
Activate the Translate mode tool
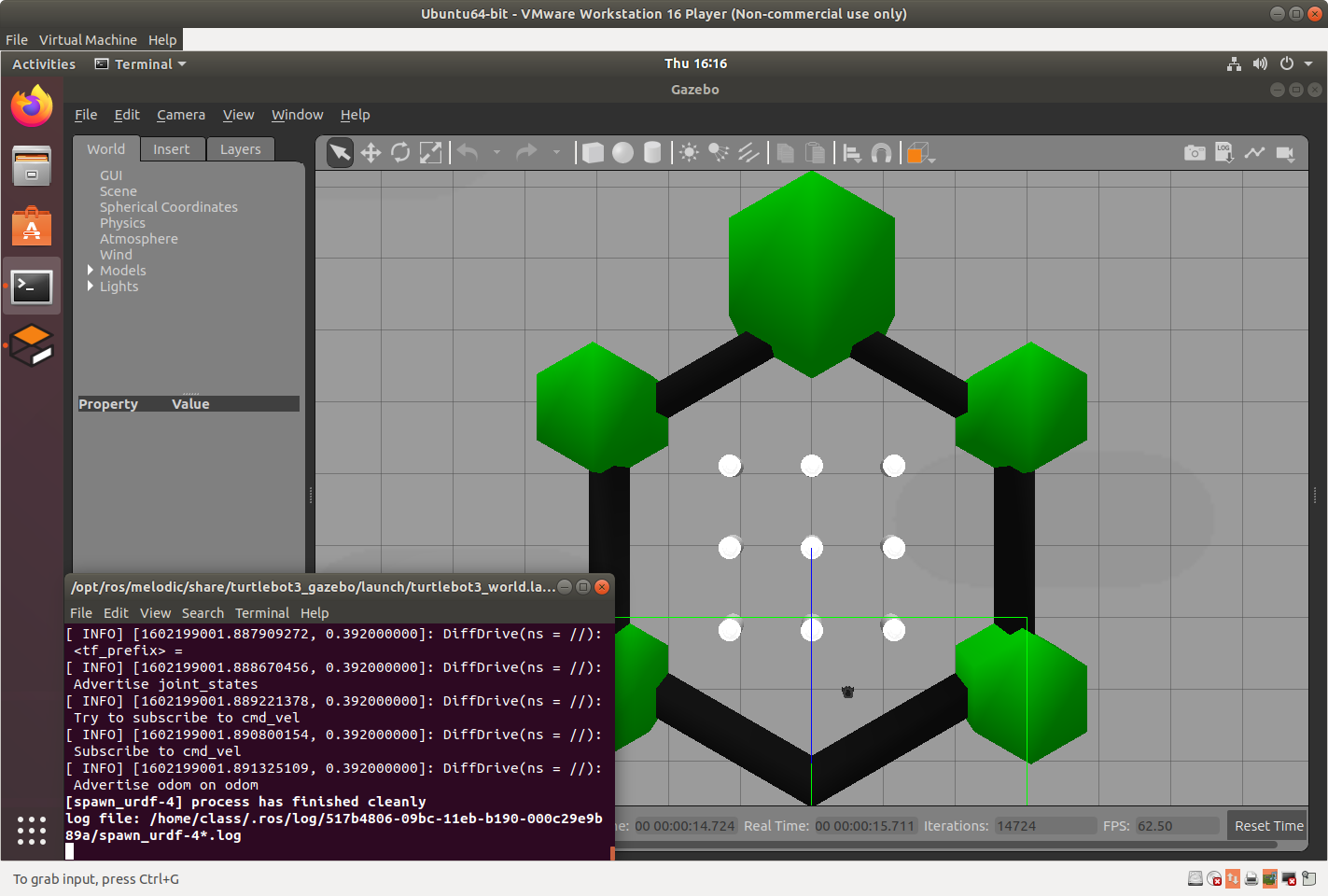click(x=370, y=153)
